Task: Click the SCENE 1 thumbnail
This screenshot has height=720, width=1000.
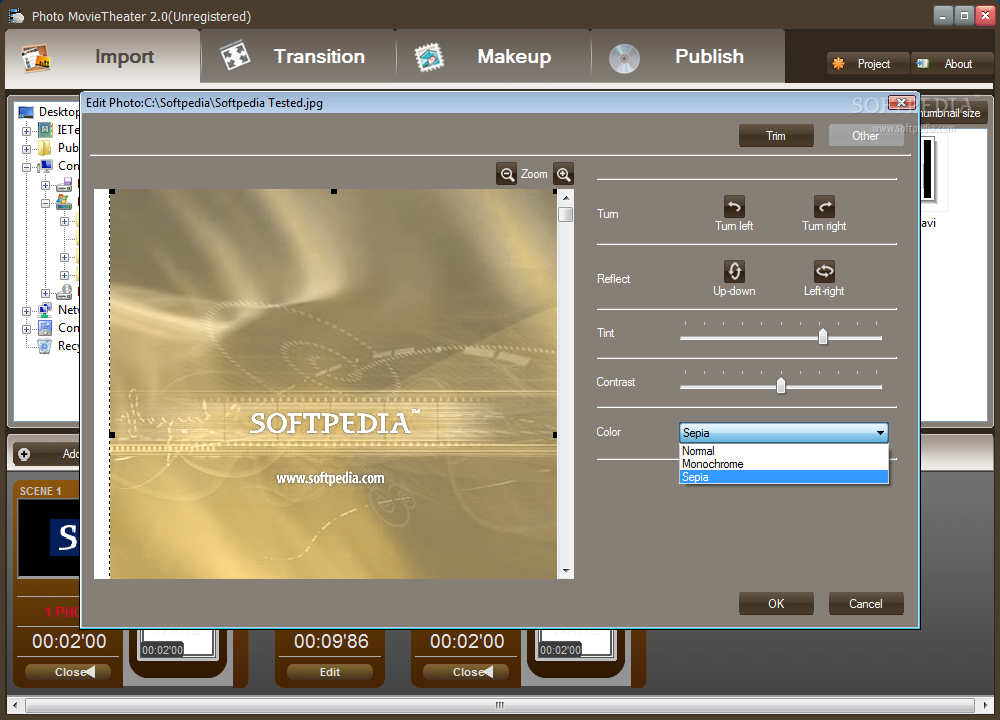Action: click(x=50, y=539)
